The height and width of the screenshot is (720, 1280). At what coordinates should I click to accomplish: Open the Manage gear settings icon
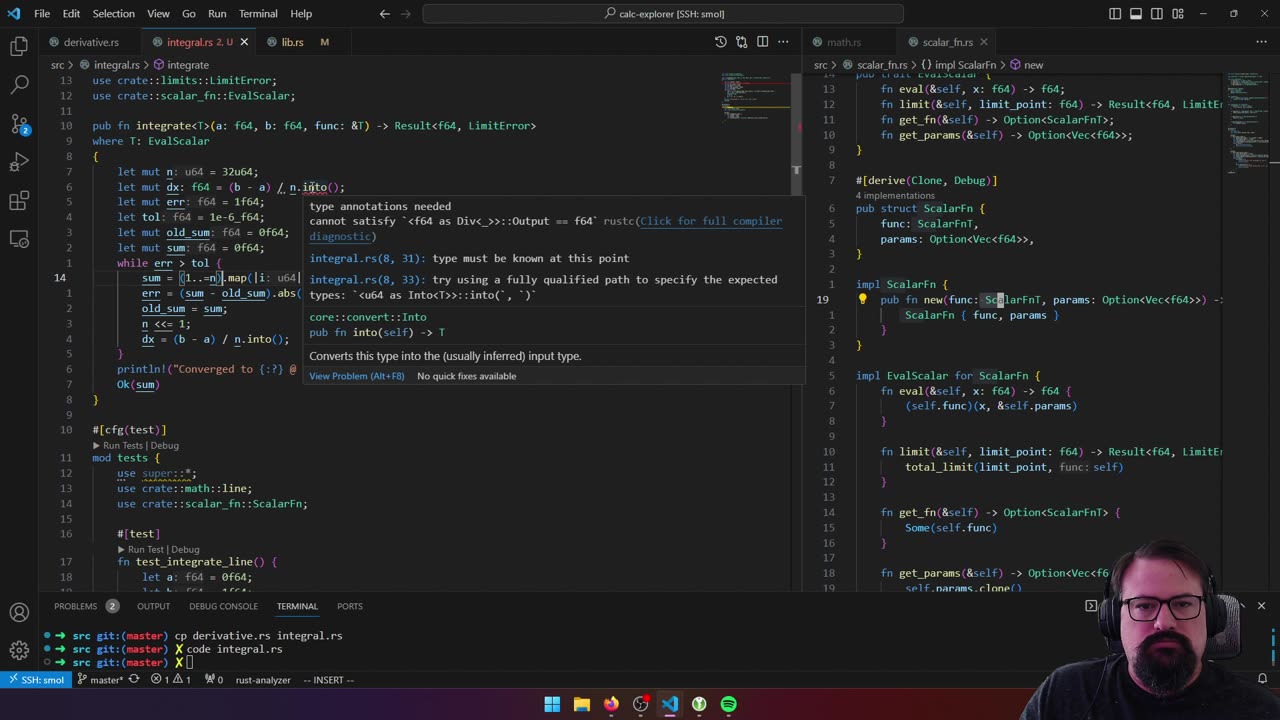(x=19, y=651)
